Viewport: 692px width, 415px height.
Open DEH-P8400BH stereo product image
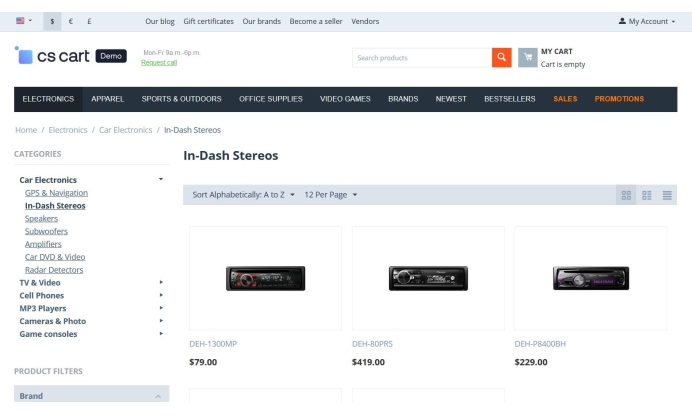click(x=591, y=278)
